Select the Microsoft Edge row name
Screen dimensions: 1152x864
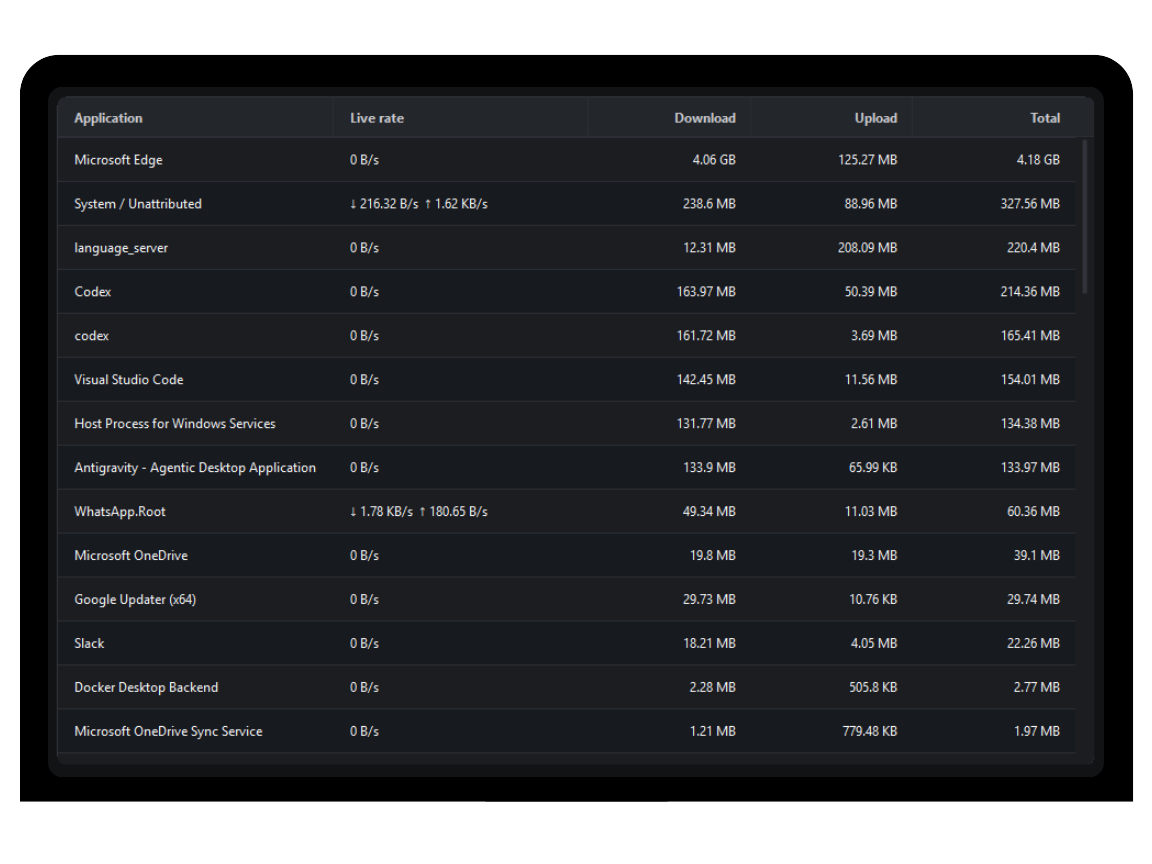pos(118,160)
